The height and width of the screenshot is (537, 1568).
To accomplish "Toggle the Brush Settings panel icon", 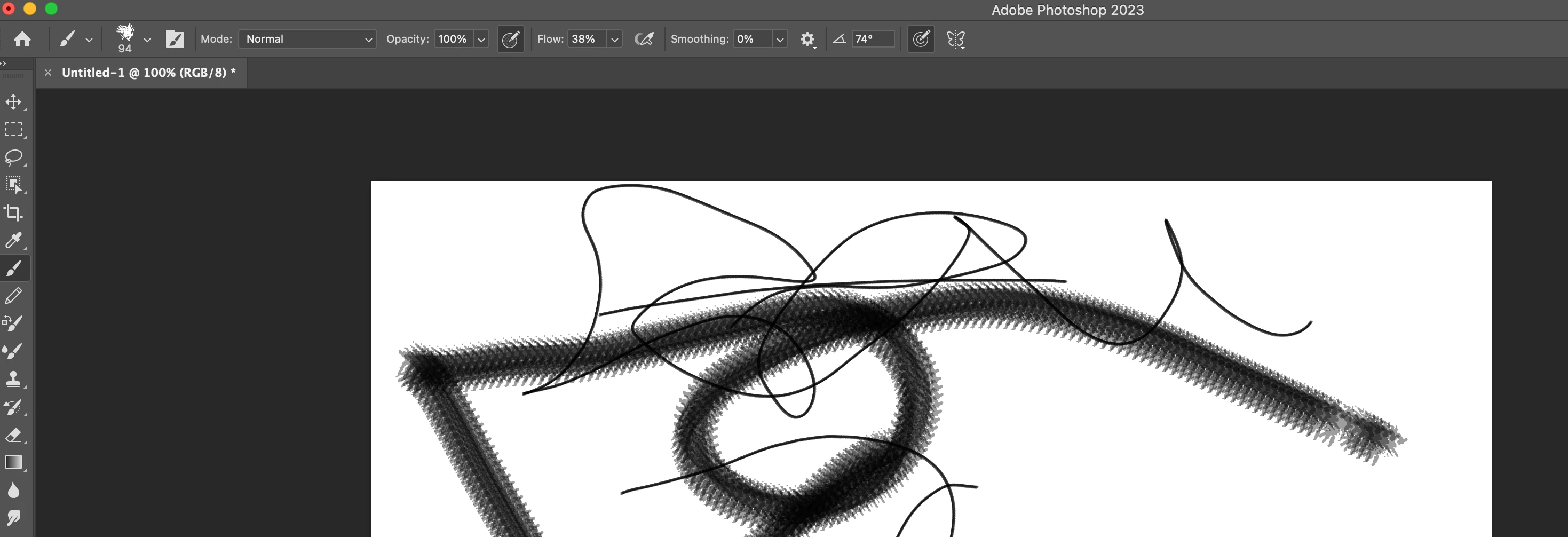I will 175,39.
